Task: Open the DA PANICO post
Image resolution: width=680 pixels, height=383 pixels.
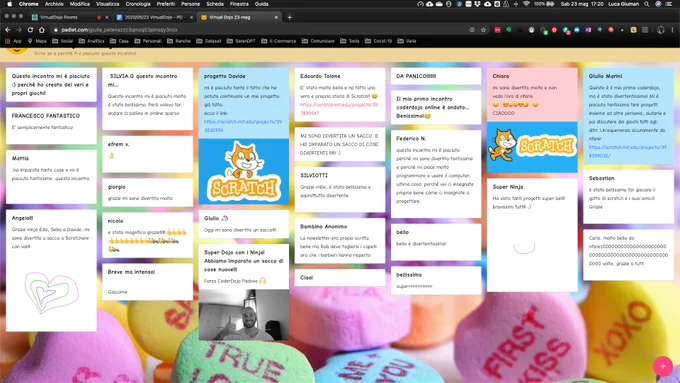Action: [x=436, y=76]
